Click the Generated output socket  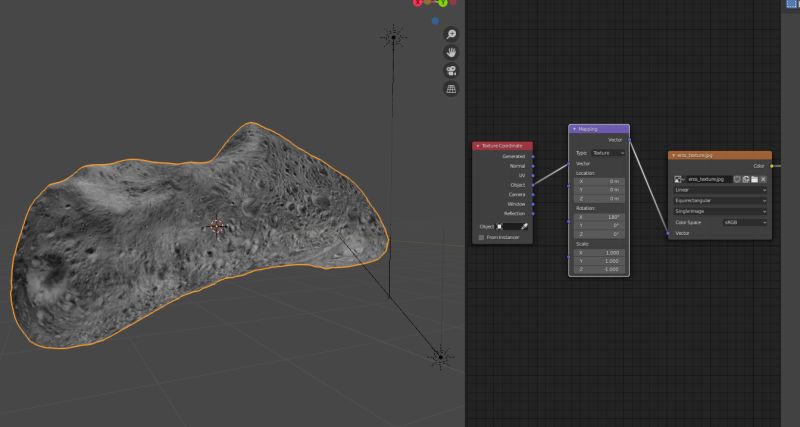pos(533,157)
